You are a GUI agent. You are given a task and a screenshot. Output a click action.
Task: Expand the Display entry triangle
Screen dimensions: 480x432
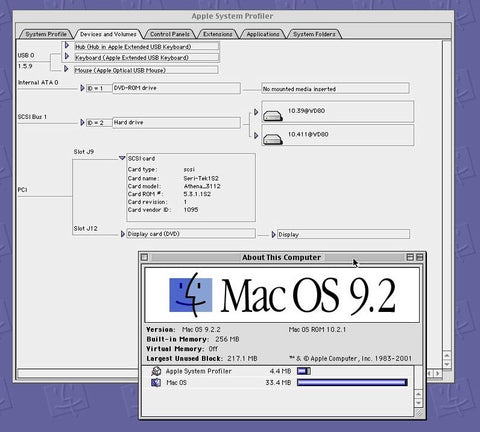click(273, 235)
